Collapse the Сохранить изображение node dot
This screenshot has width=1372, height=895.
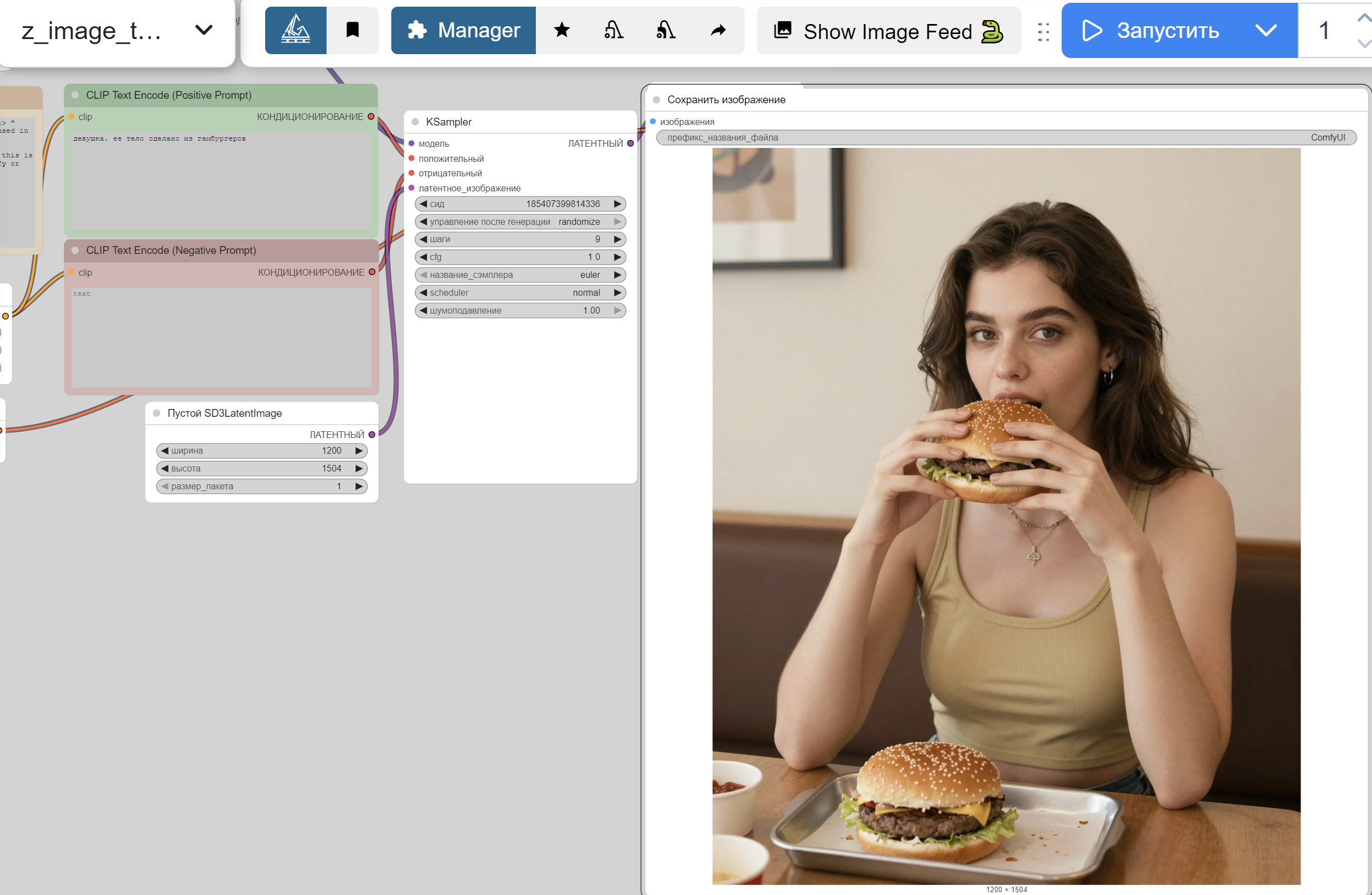click(x=656, y=100)
